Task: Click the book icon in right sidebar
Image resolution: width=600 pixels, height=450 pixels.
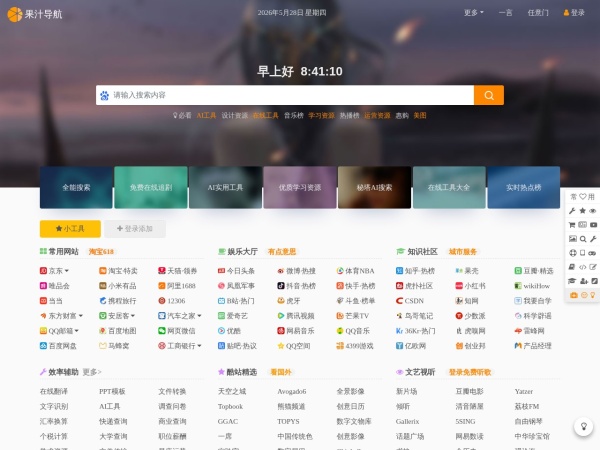Action: [572, 267]
